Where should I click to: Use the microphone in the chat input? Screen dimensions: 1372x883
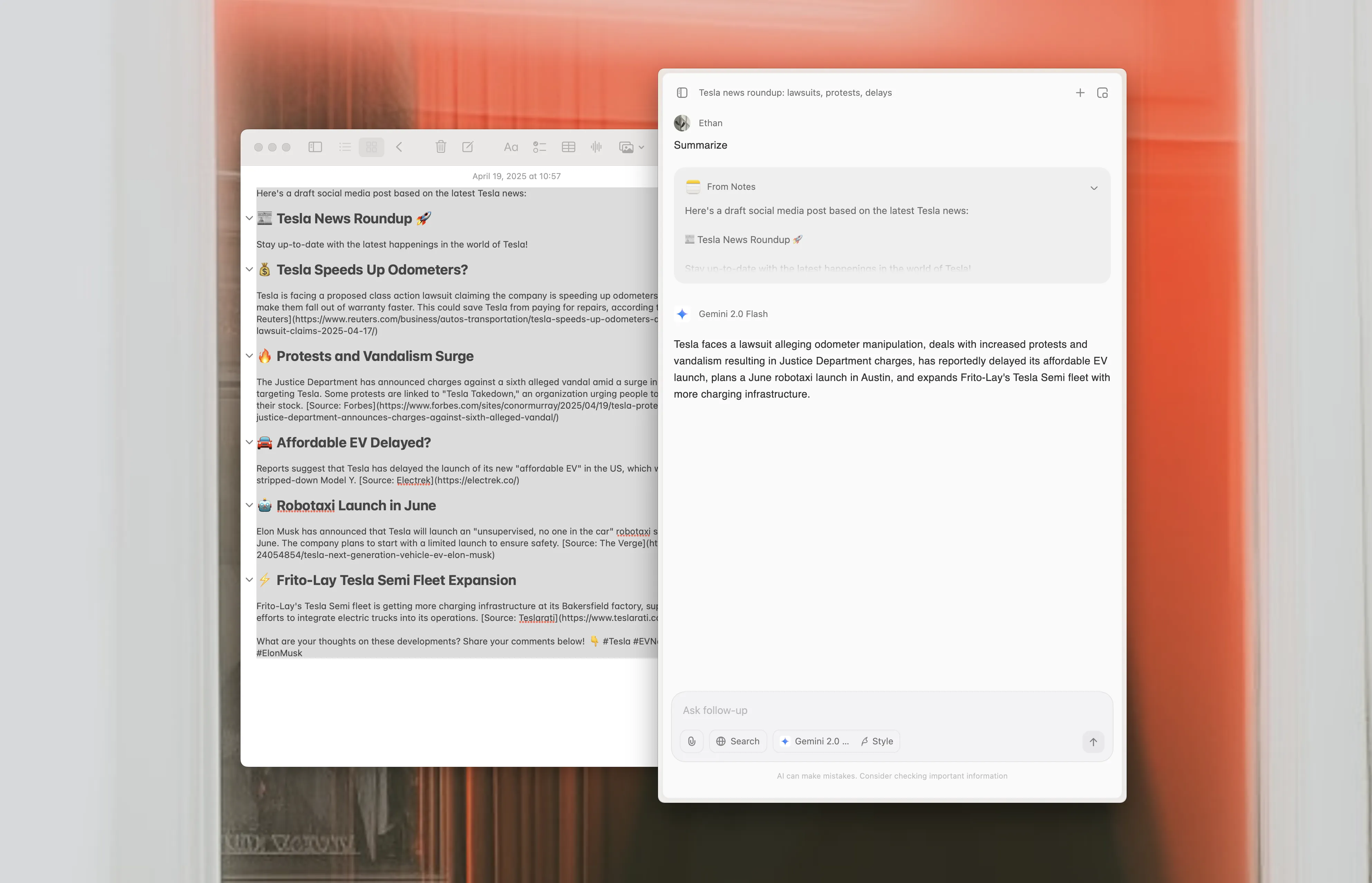click(x=691, y=741)
